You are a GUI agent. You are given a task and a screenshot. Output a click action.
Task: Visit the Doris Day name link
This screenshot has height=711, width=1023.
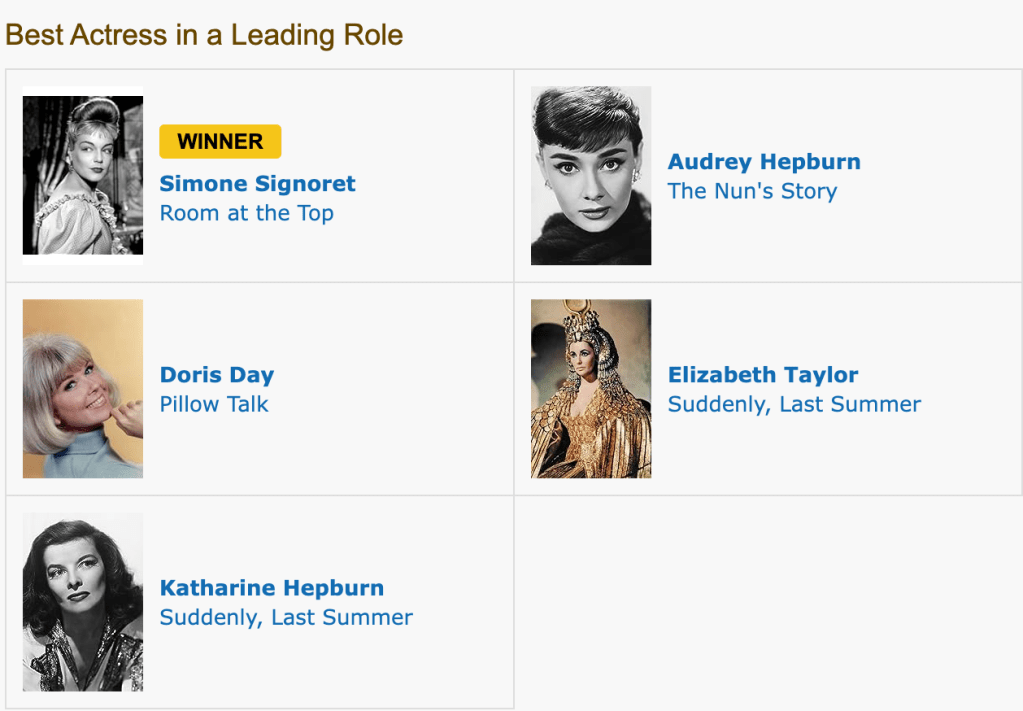(x=217, y=375)
